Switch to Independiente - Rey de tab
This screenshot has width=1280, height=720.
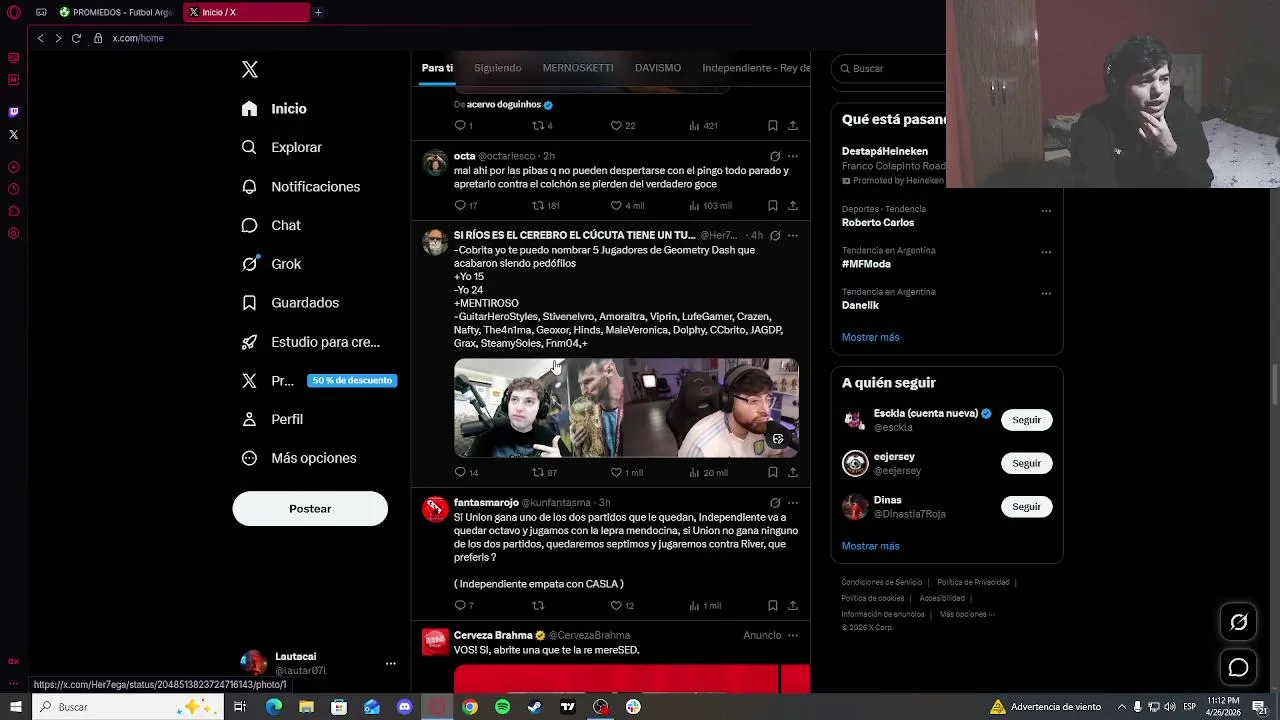(756, 68)
